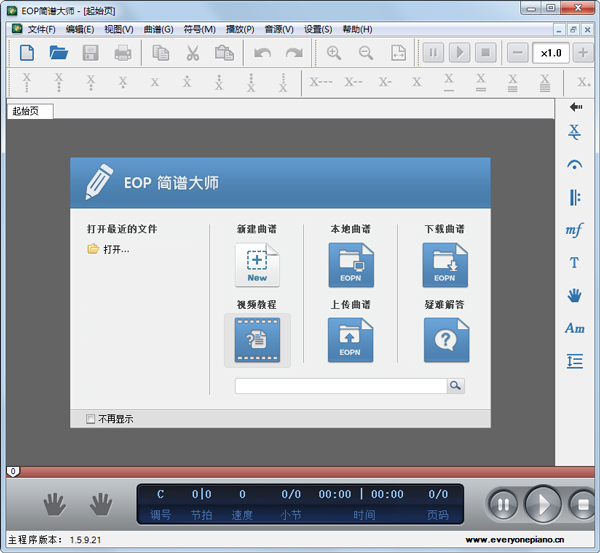Select the whole note X--- duration
This screenshot has height=553, width=600.
321,82
